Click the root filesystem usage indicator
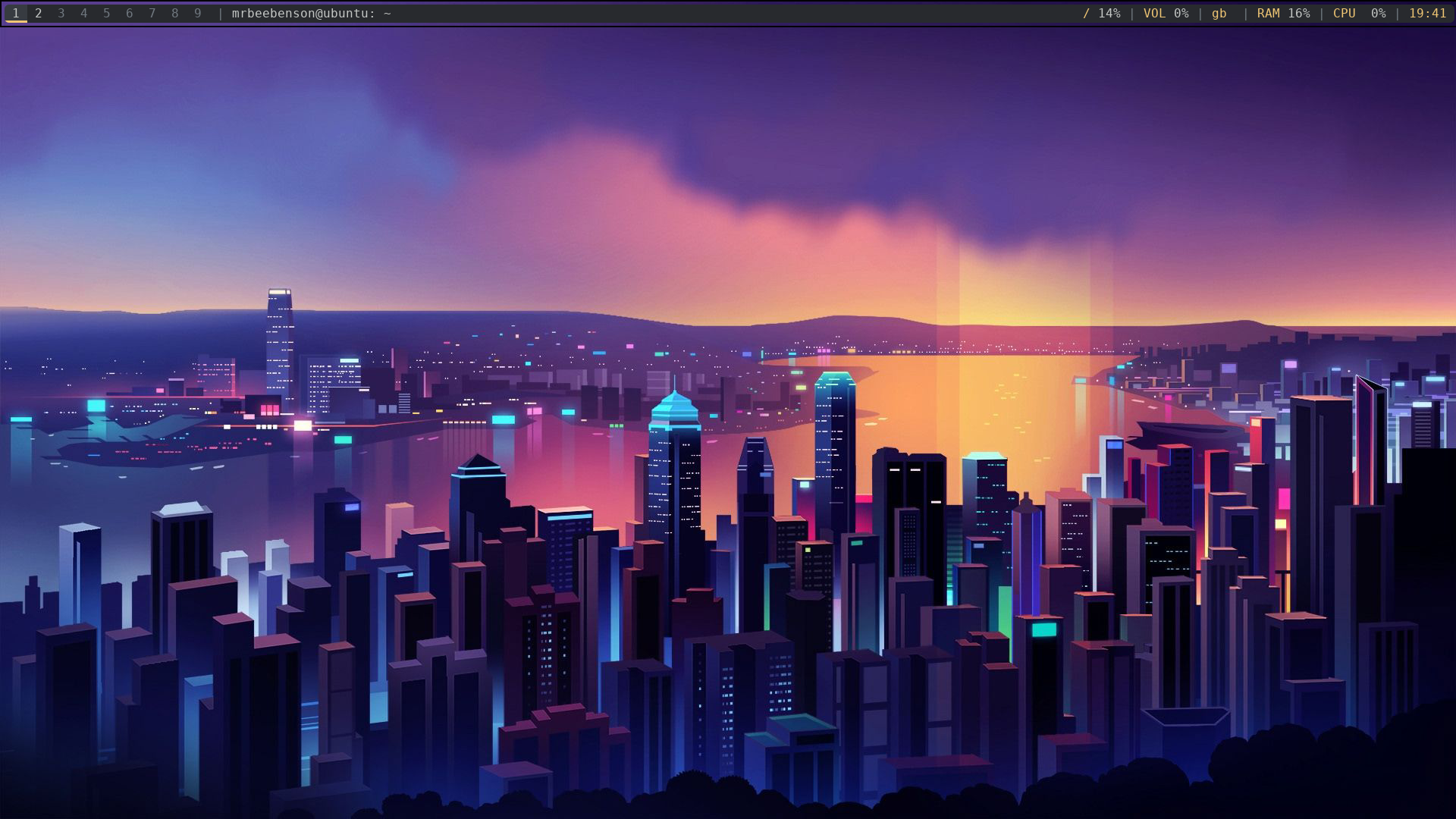 point(1086,14)
